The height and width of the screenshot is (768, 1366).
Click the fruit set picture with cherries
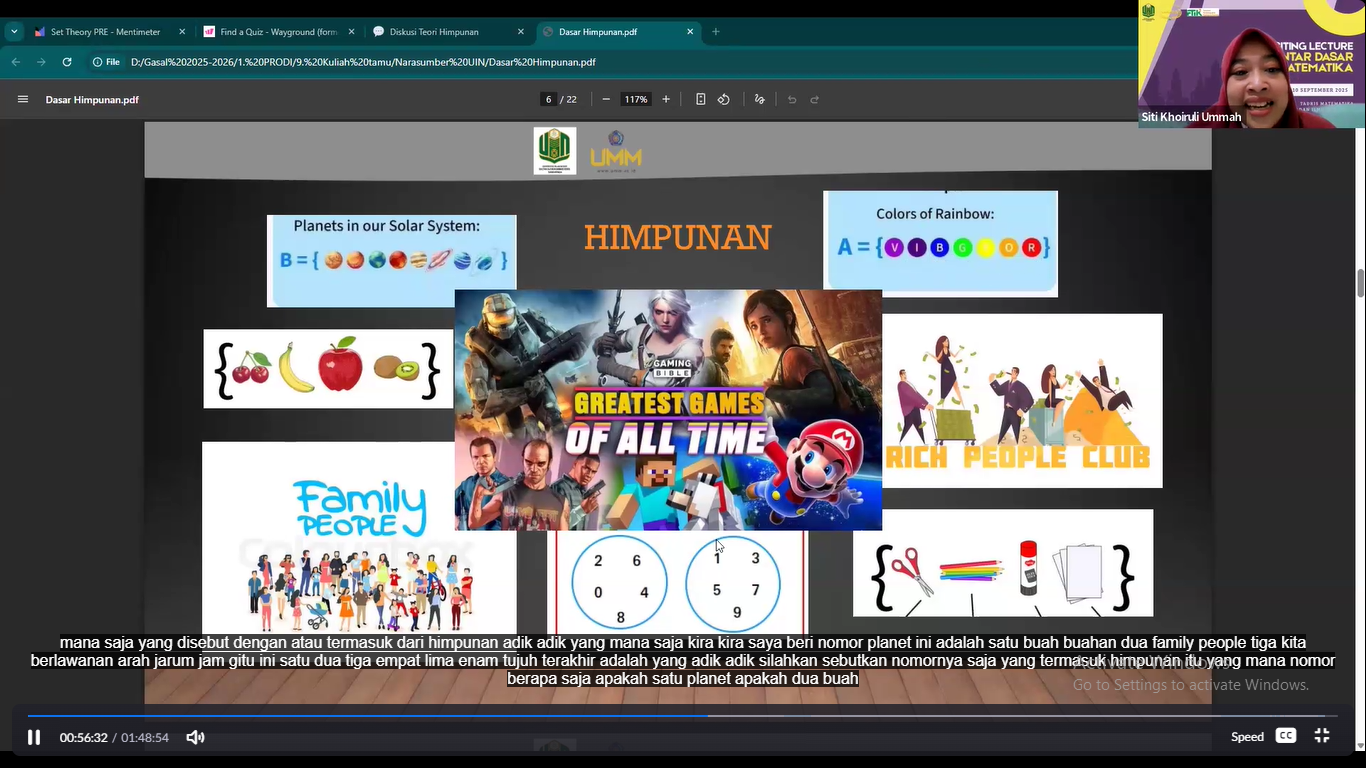click(x=328, y=369)
